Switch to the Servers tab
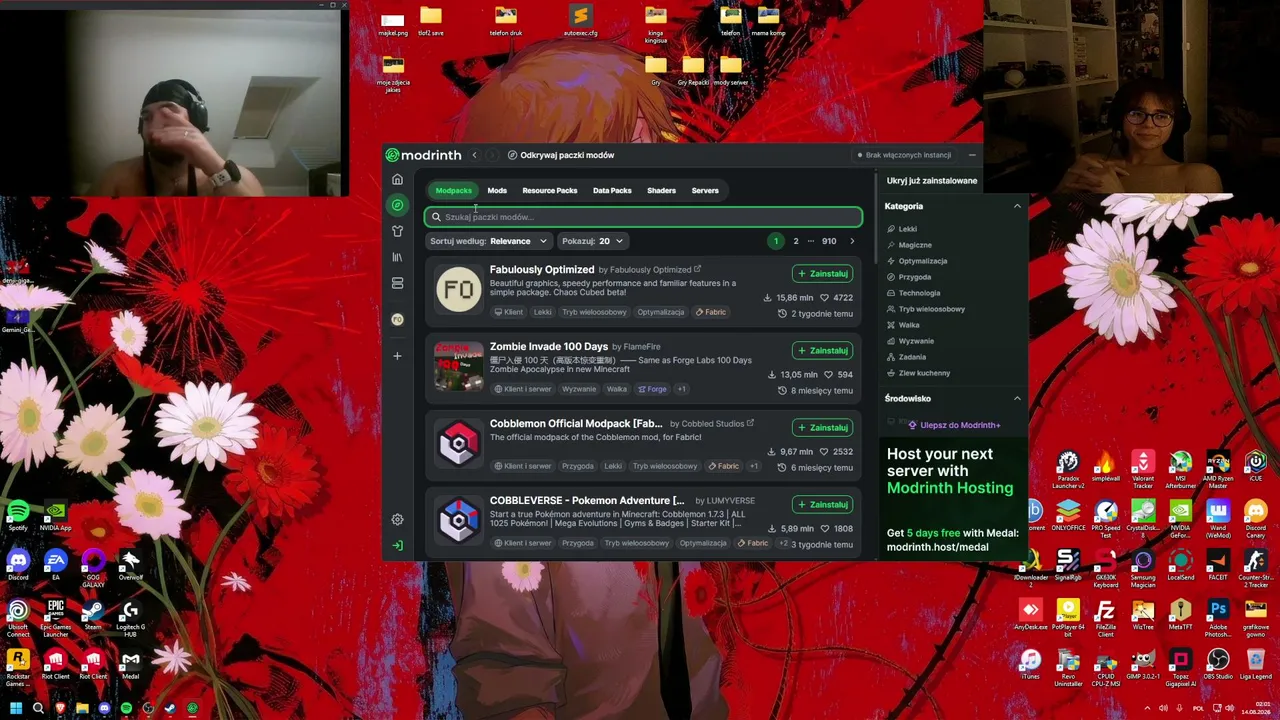 click(x=705, y=190)
